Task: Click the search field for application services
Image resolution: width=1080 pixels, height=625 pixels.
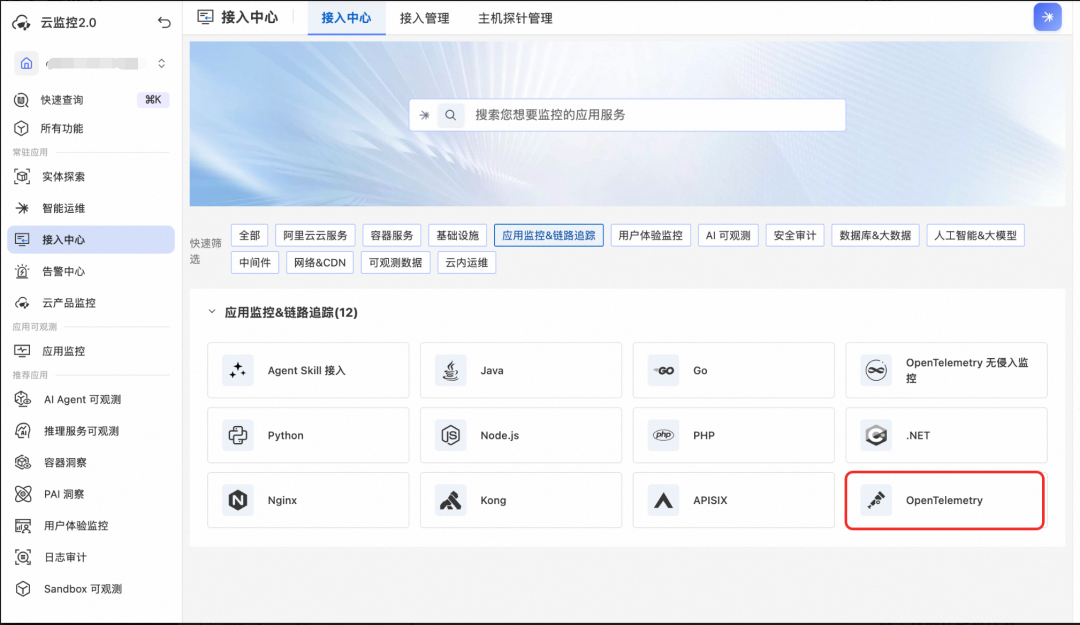Action: (627, 115)
